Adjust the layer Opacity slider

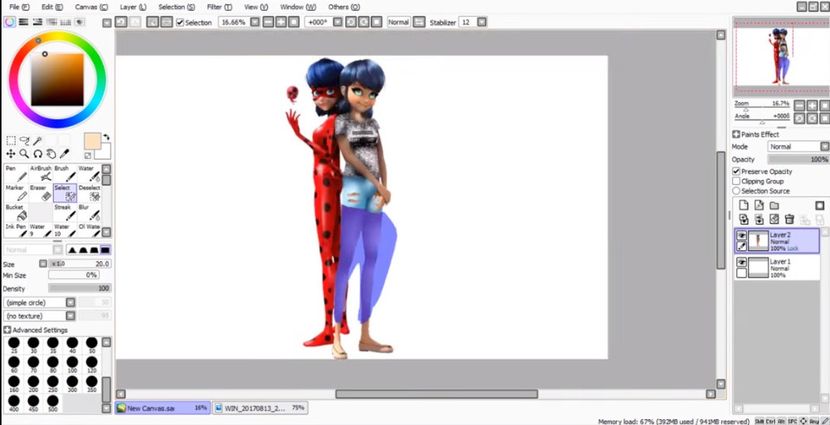click(797, 159)
